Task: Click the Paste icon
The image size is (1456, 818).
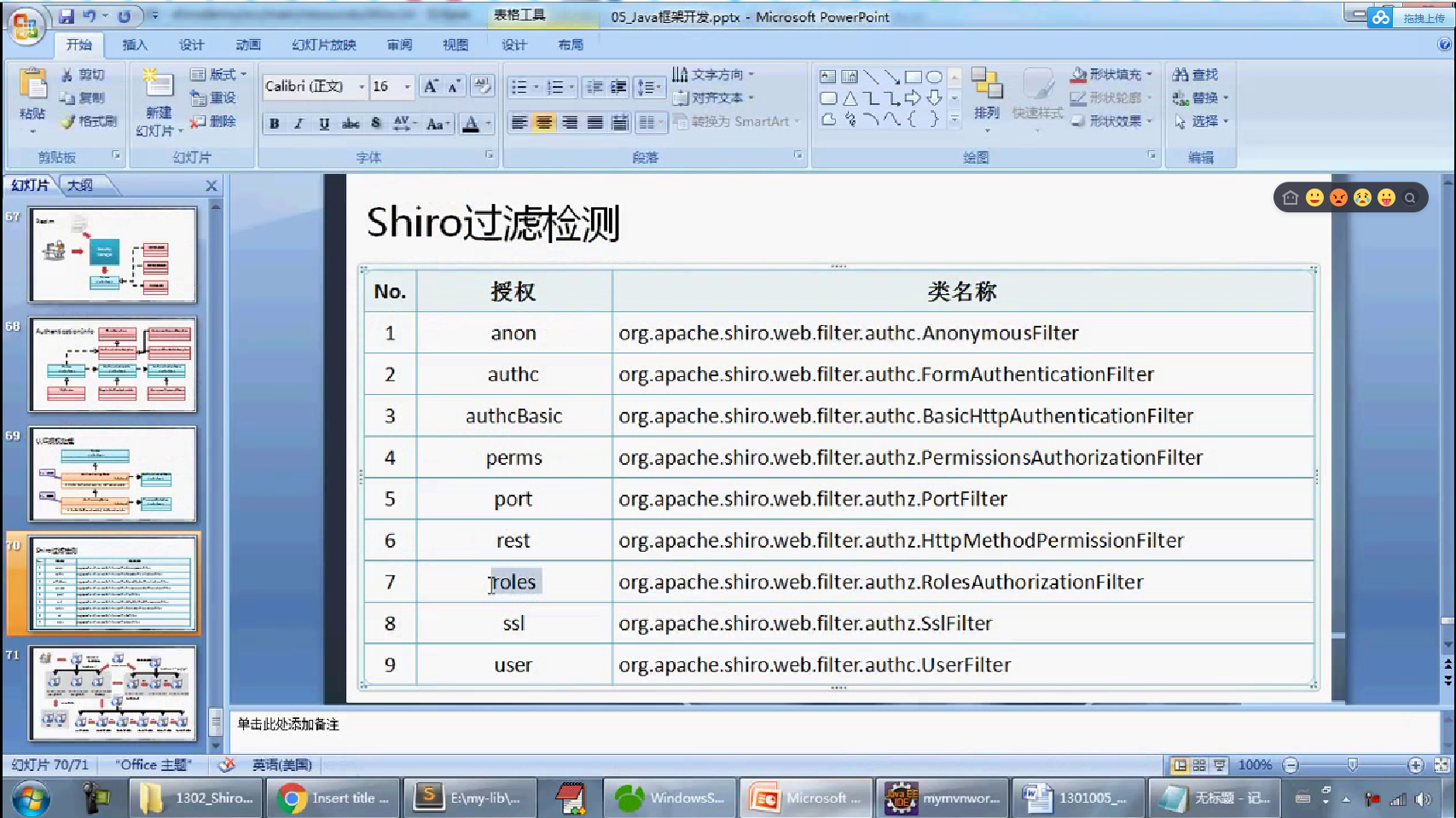Action: pos(32,84)
